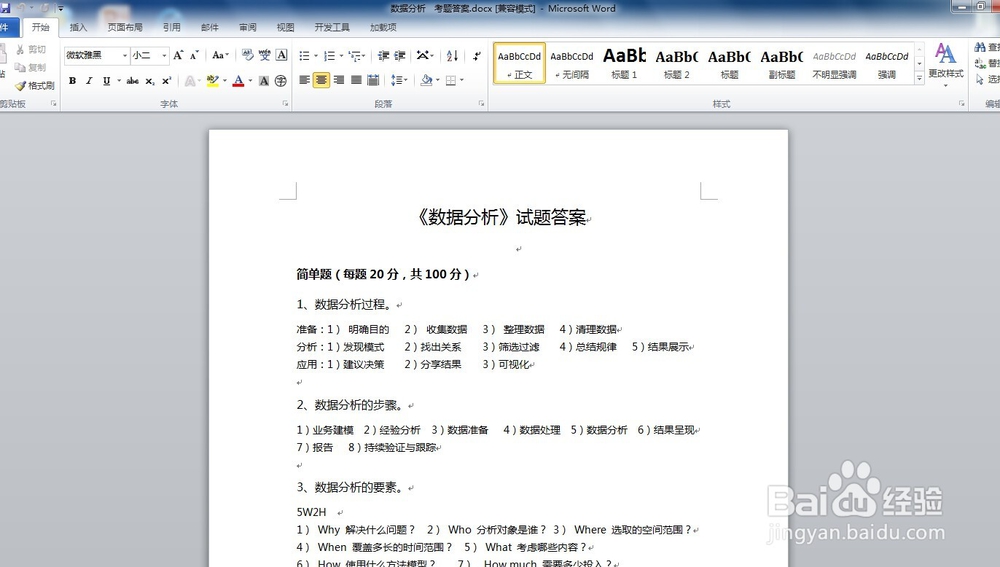
Task: Open the 审阅 (Review) tab
Action: (x=247, y=27)
